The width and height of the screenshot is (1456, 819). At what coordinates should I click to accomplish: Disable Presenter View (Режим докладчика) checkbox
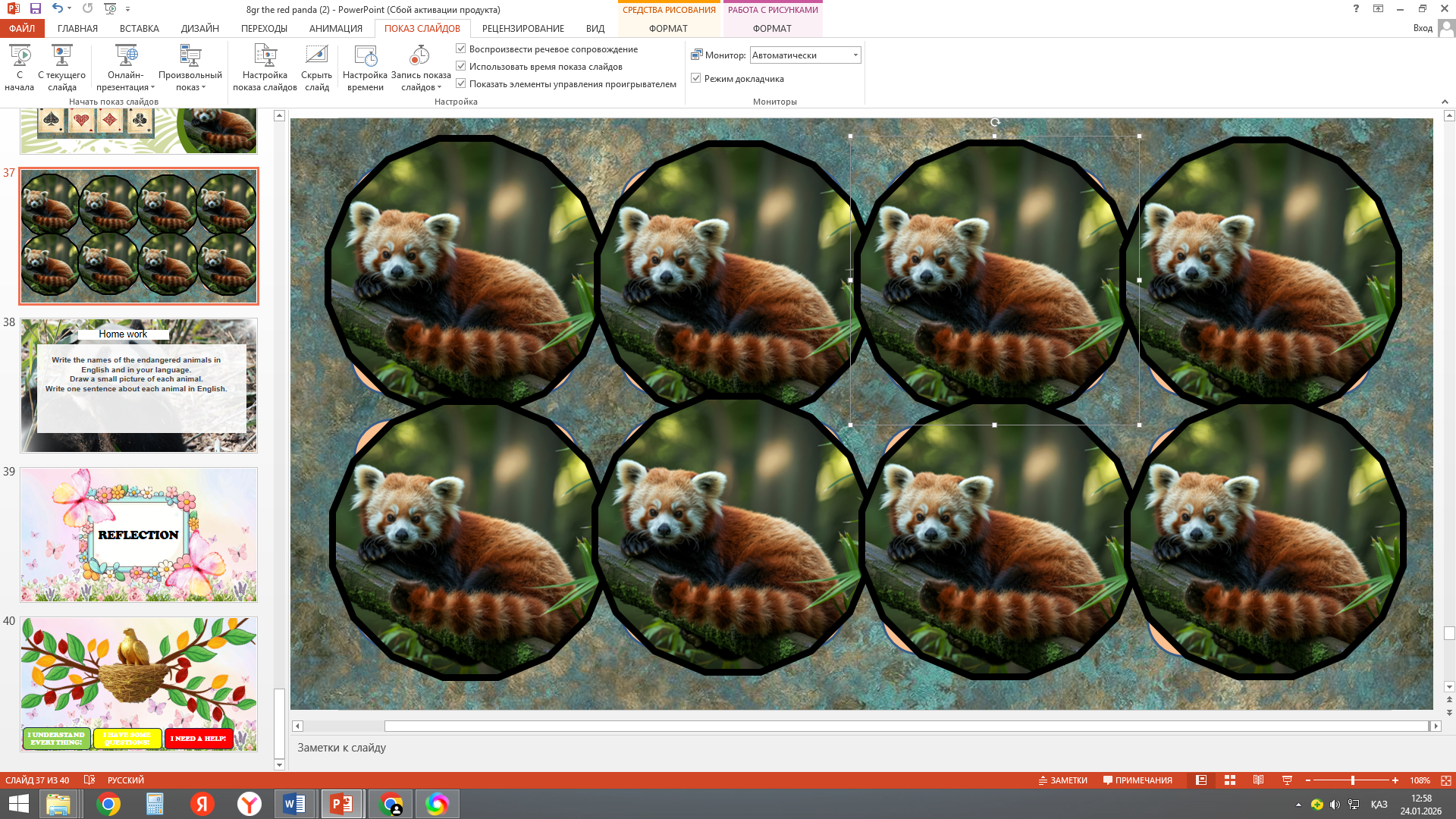click(x=695, y=78)
